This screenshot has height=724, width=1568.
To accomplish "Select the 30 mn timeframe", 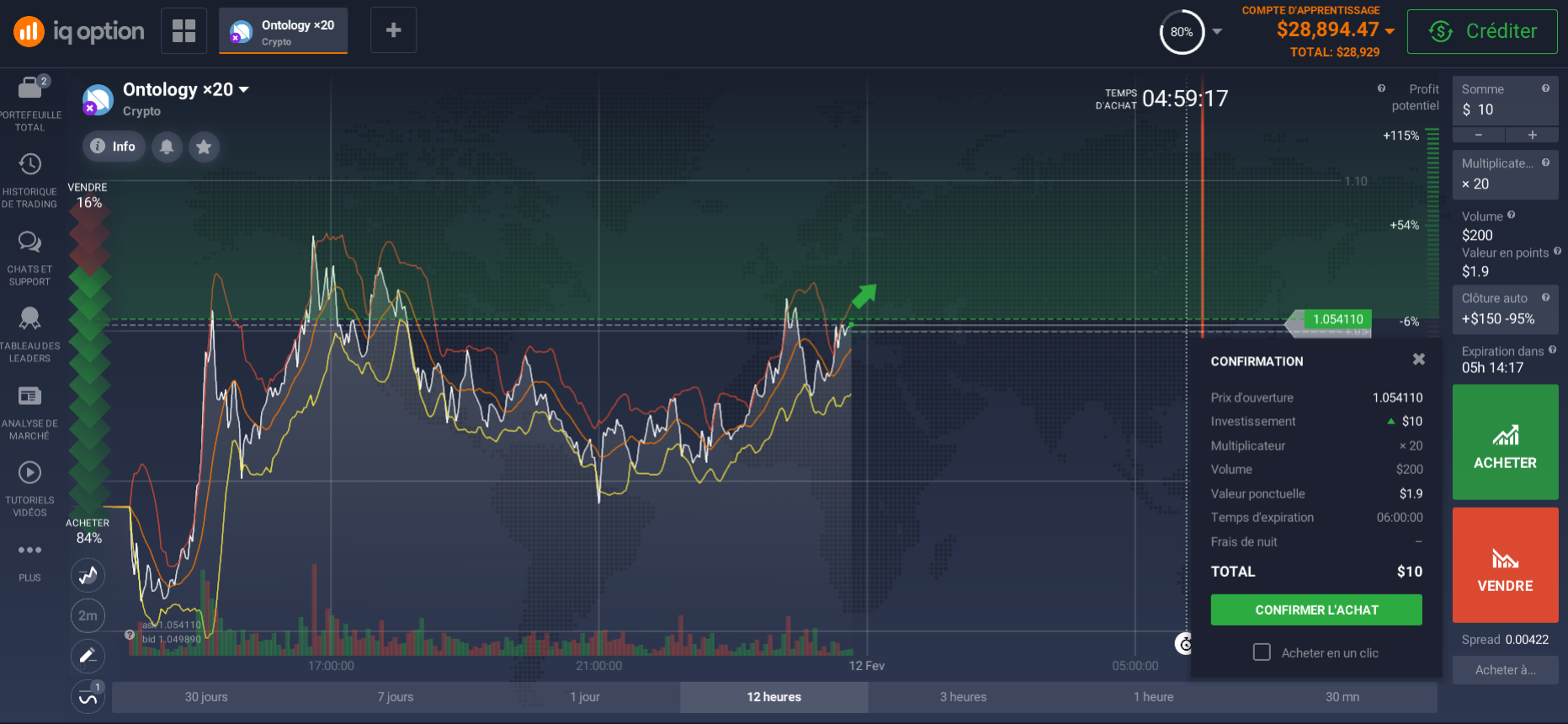I will coord(1342,697).
